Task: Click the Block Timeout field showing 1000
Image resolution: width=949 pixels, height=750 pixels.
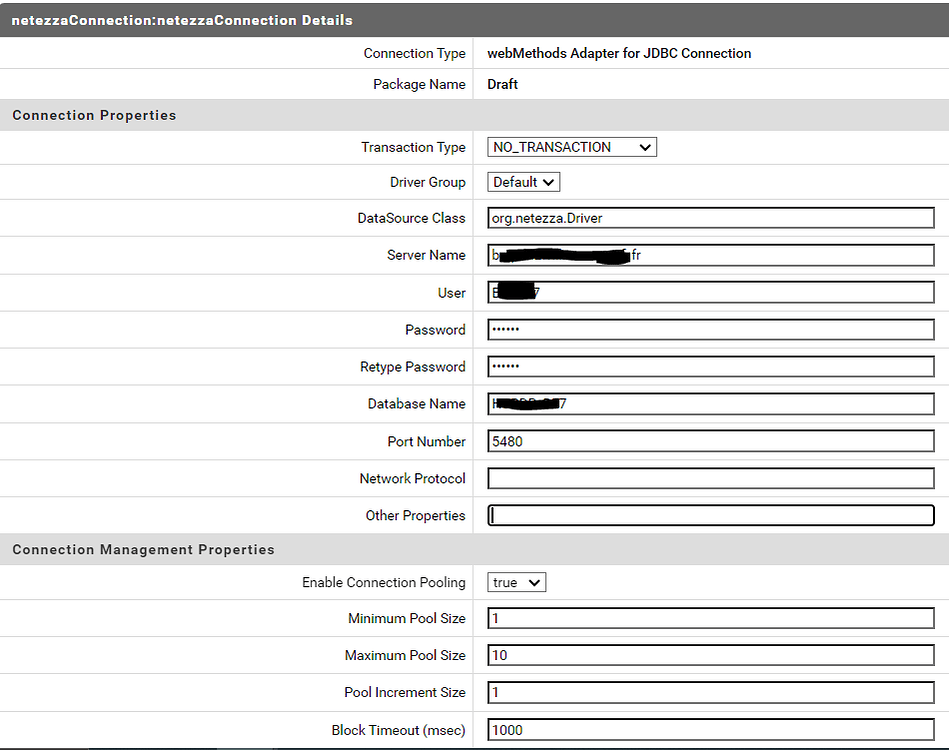Action: [x=710, y=730]
